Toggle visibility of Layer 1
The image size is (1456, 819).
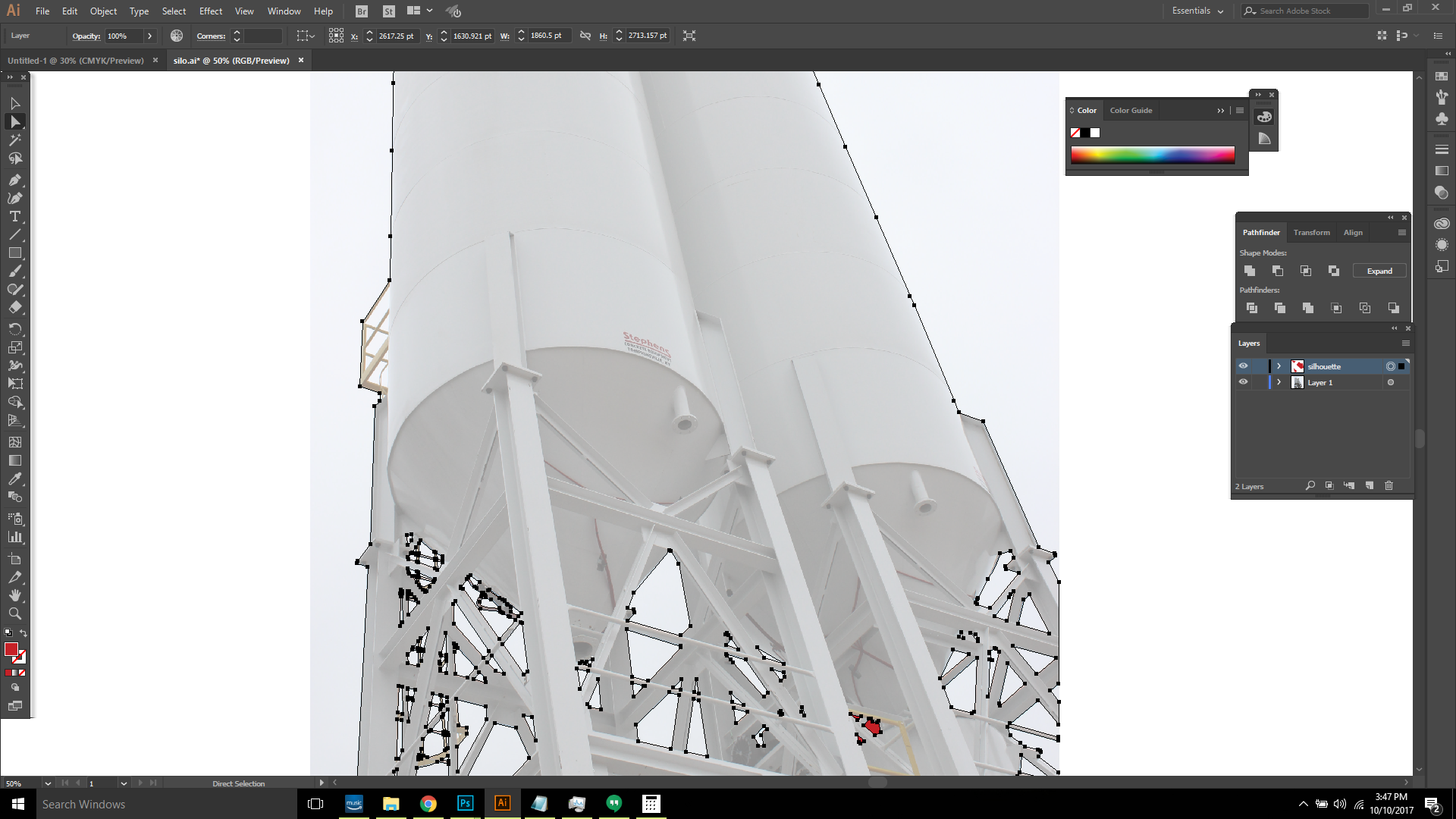click(x=1243, y=382)
